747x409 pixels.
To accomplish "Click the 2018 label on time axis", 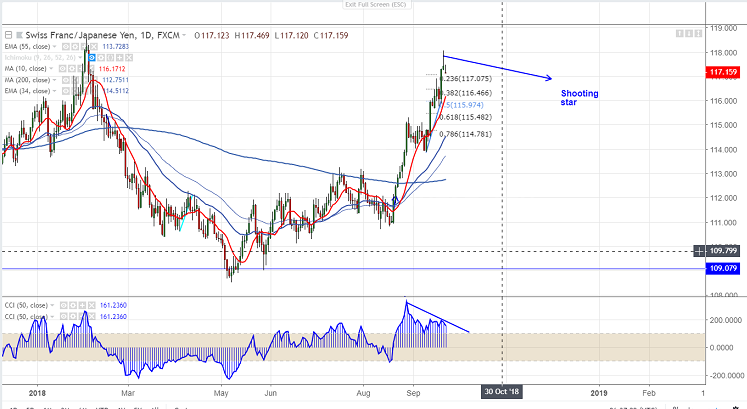I will tap(37, 393).
